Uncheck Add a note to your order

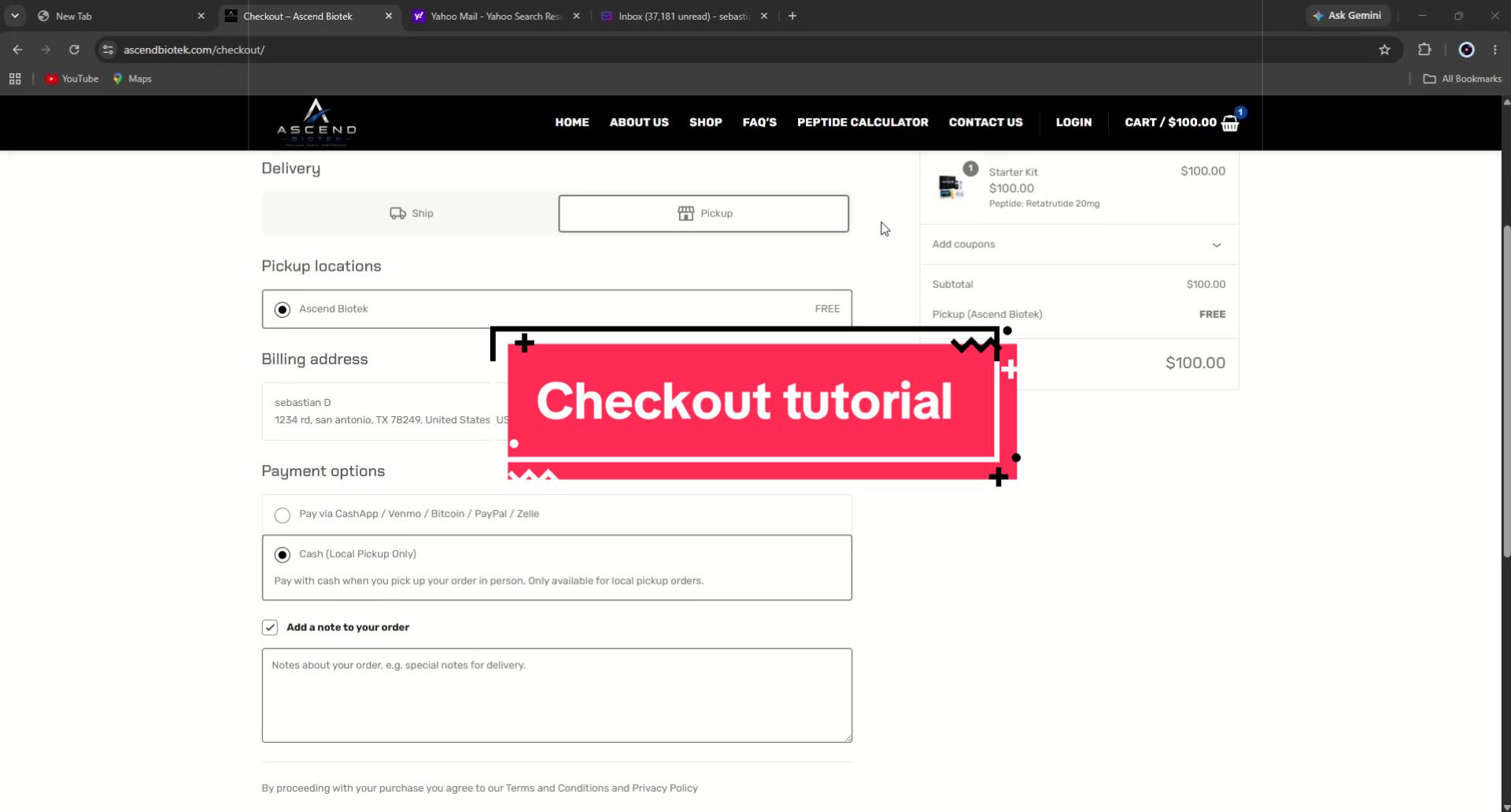pyautogui.click(x=270, y=627)
